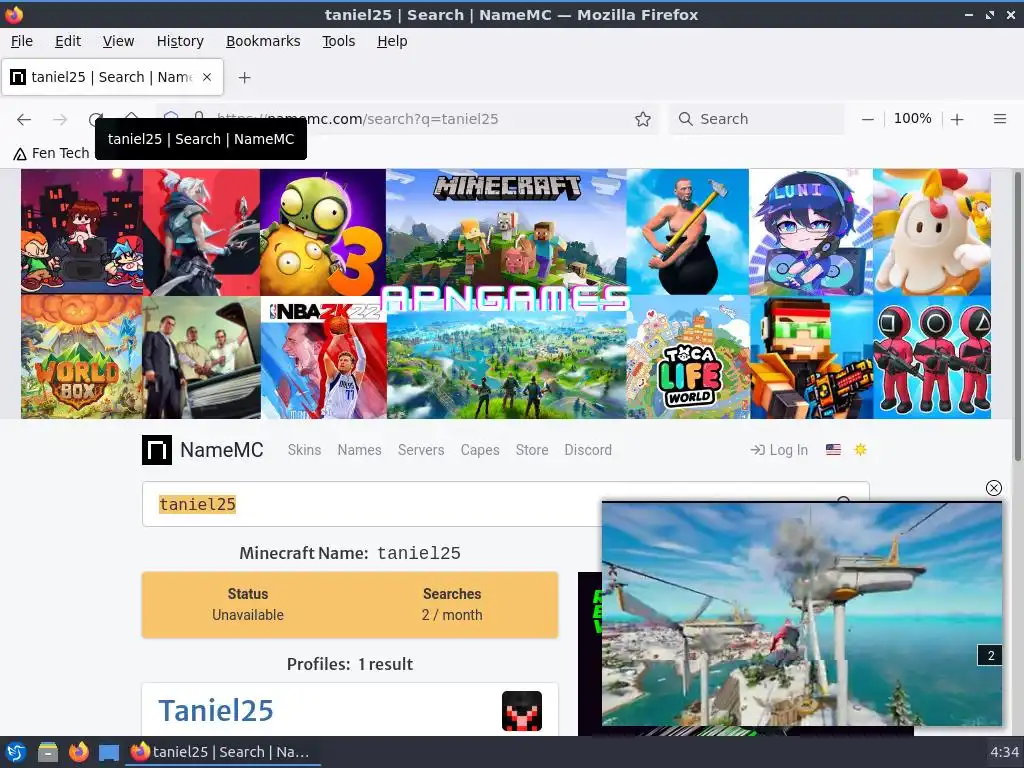Toggle the sun light/dark theme icon

pyautogui.click(x=860, y=449)
